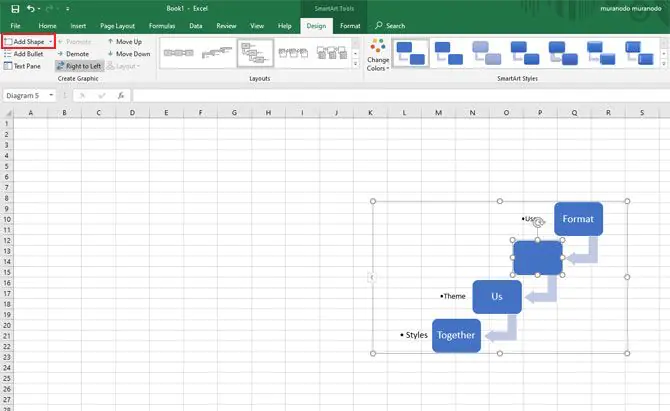Switch to the Data tab
This screenshot has height=411, width=670.
point(196,26)
